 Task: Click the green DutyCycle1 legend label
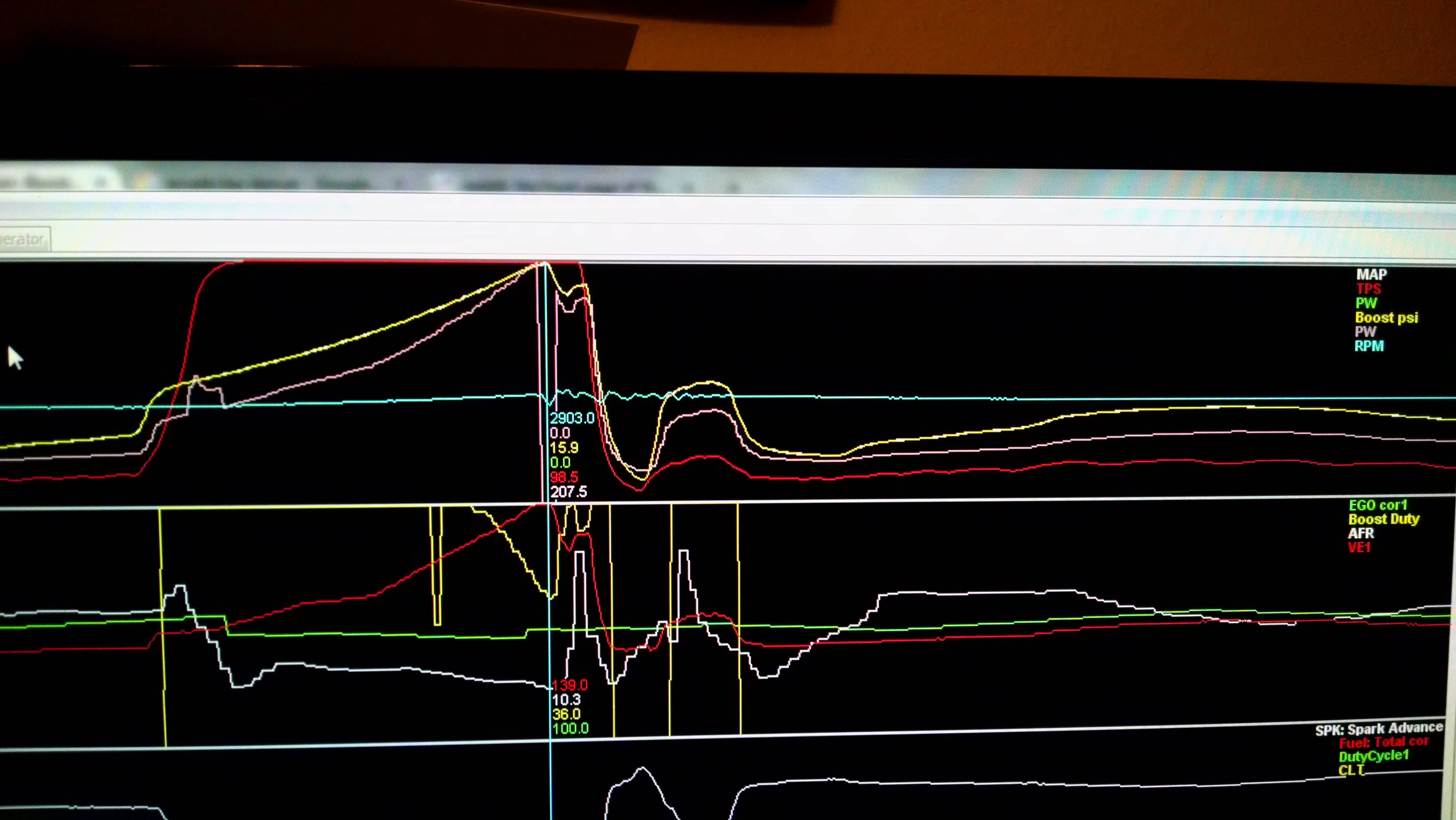click(1373, 756)
